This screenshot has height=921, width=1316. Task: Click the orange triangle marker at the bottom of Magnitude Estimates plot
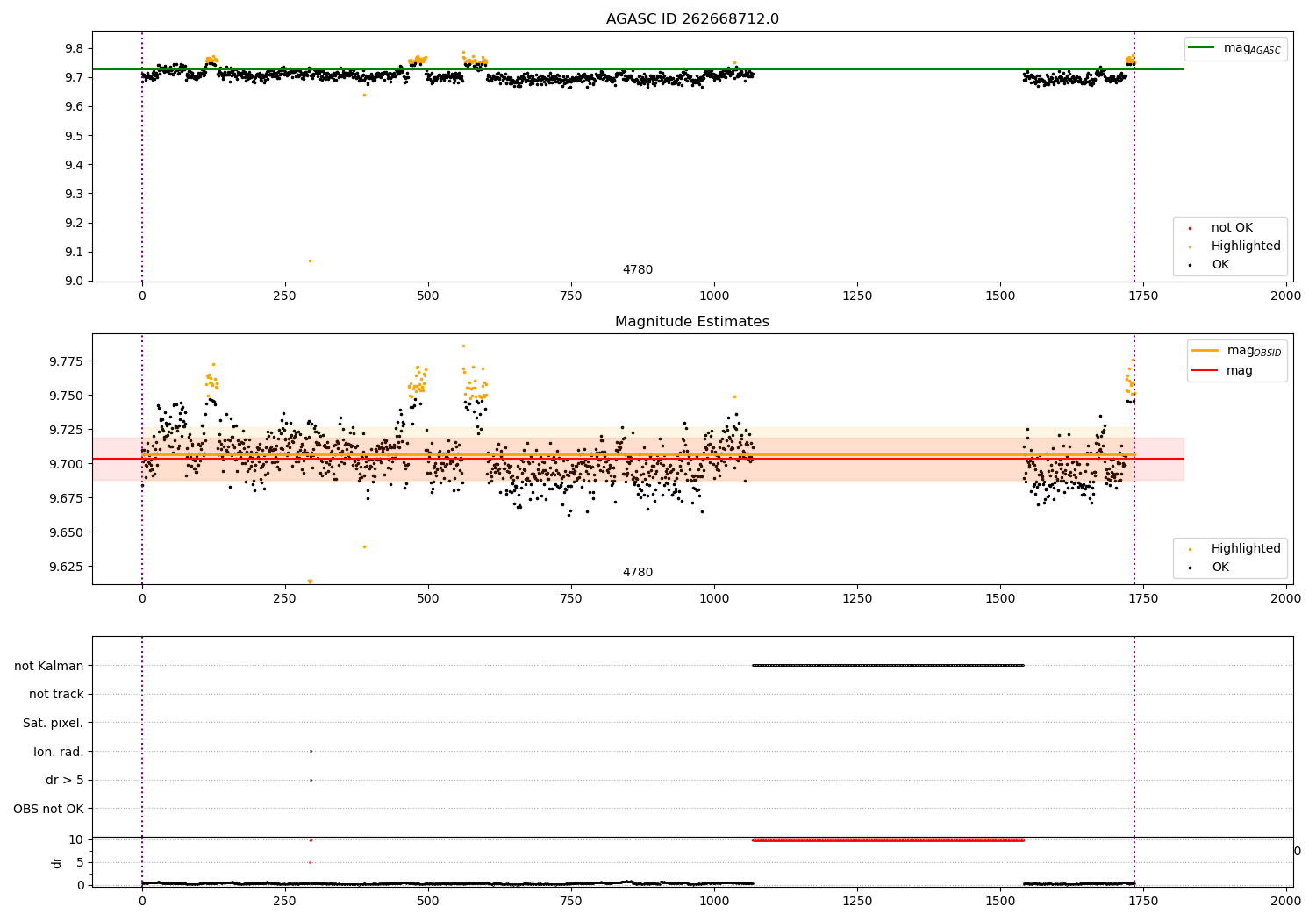point(310,582)
